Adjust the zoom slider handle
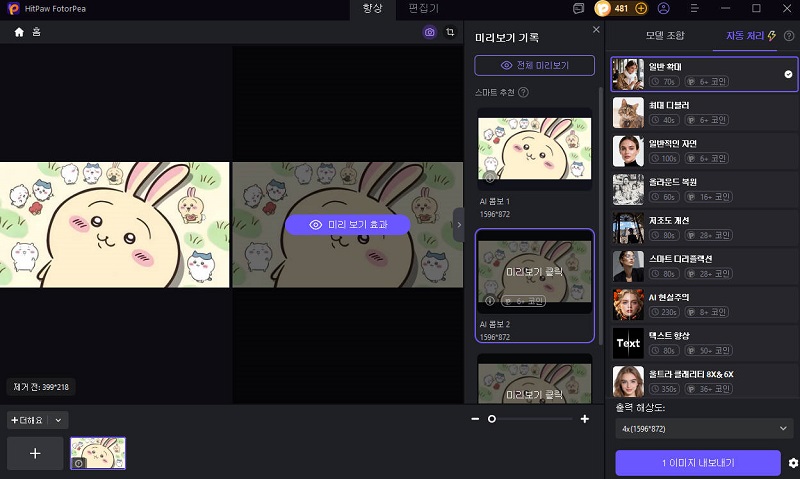The image size is (800, 479). 492,419
